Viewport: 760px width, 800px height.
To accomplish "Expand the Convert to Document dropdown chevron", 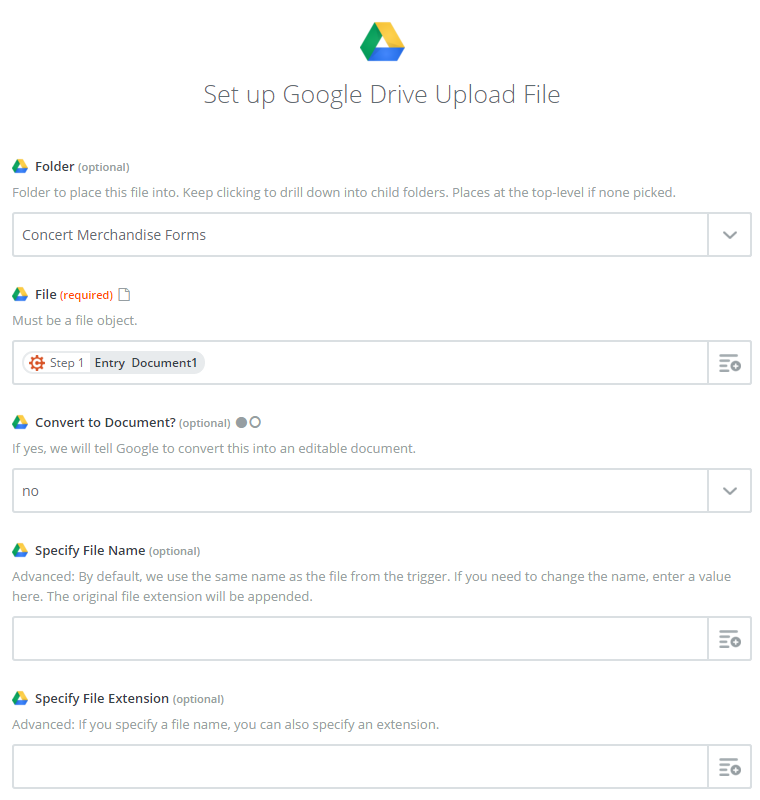I will [729, 491].
